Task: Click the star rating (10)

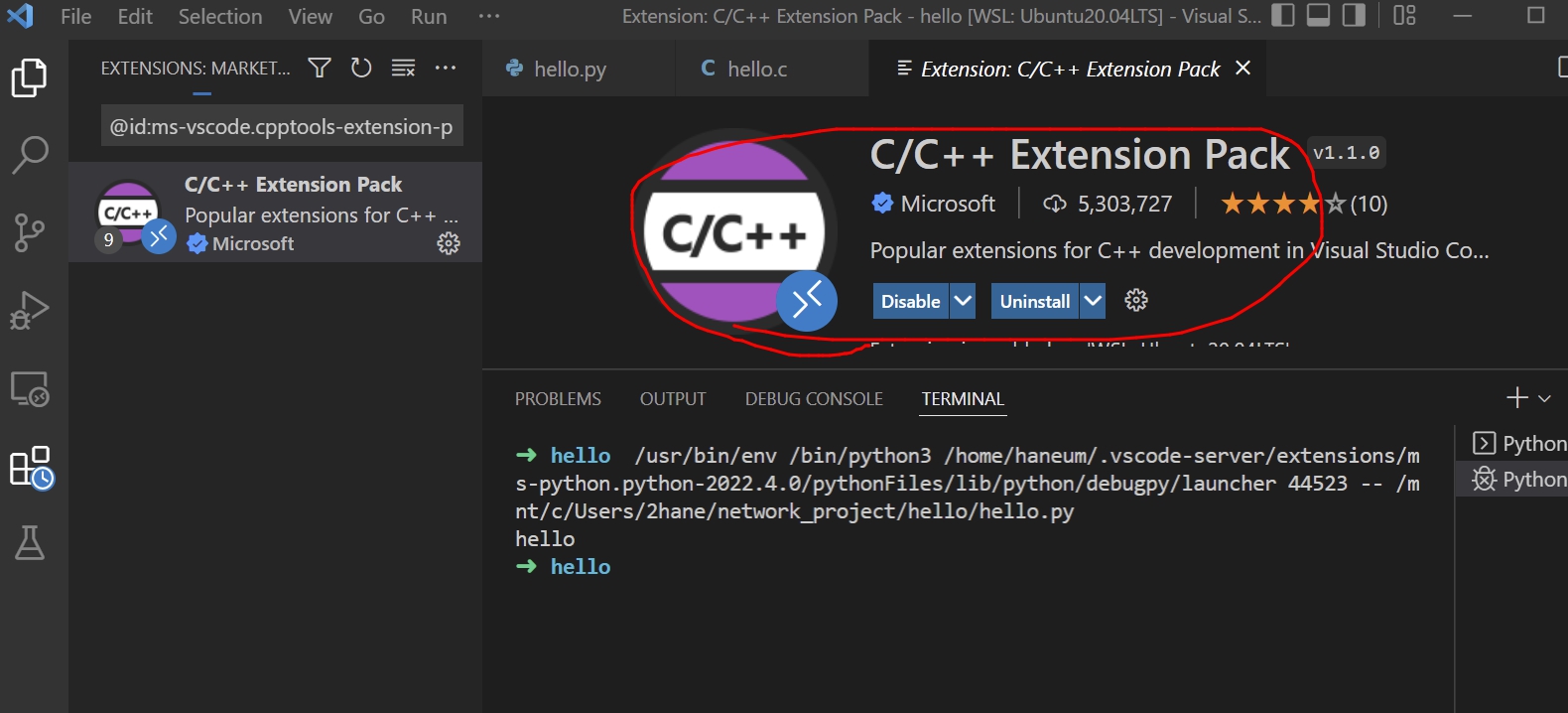Action: 1304,204
